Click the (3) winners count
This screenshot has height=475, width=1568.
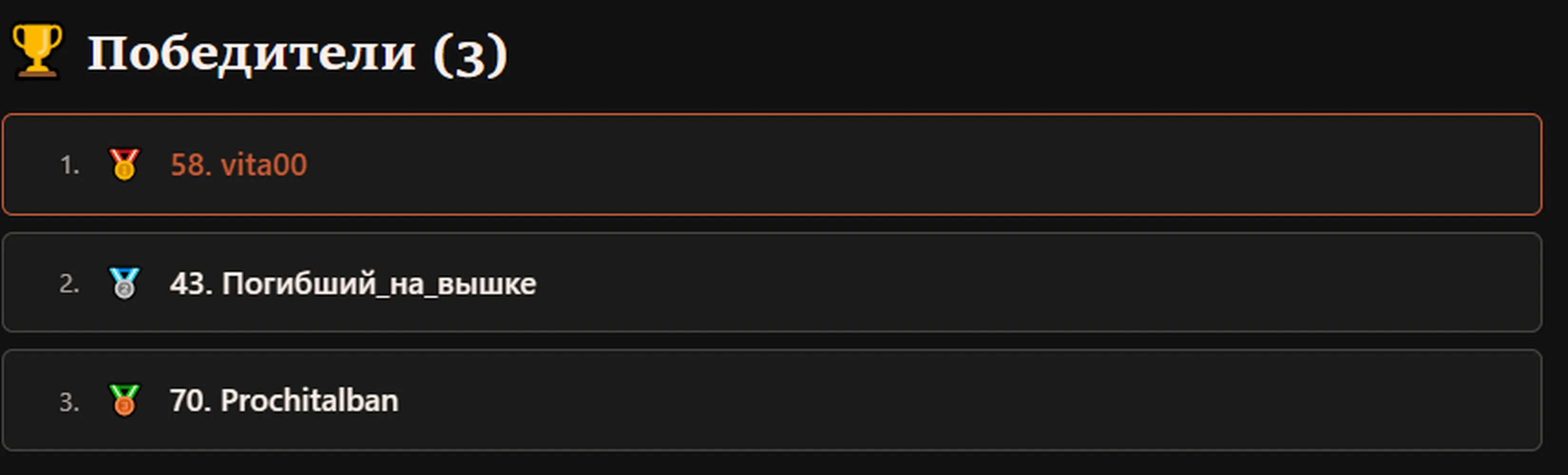(470, 55)
